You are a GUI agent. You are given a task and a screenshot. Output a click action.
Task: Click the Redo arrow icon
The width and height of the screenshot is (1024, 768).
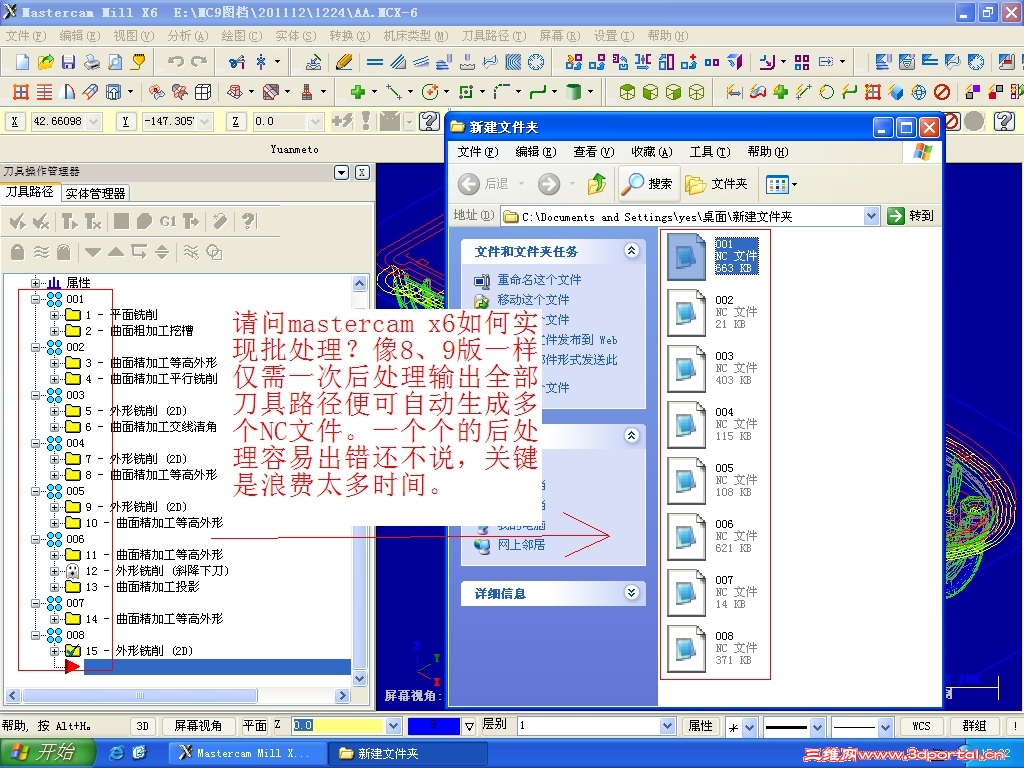coord(199,62)
